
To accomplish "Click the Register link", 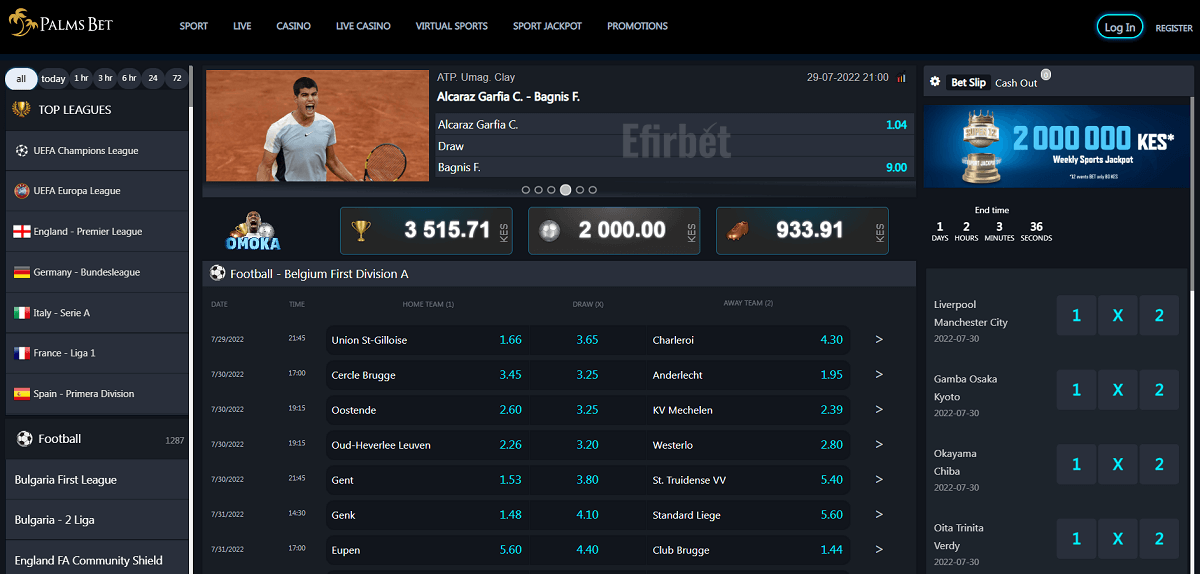I will [1174, 28].
